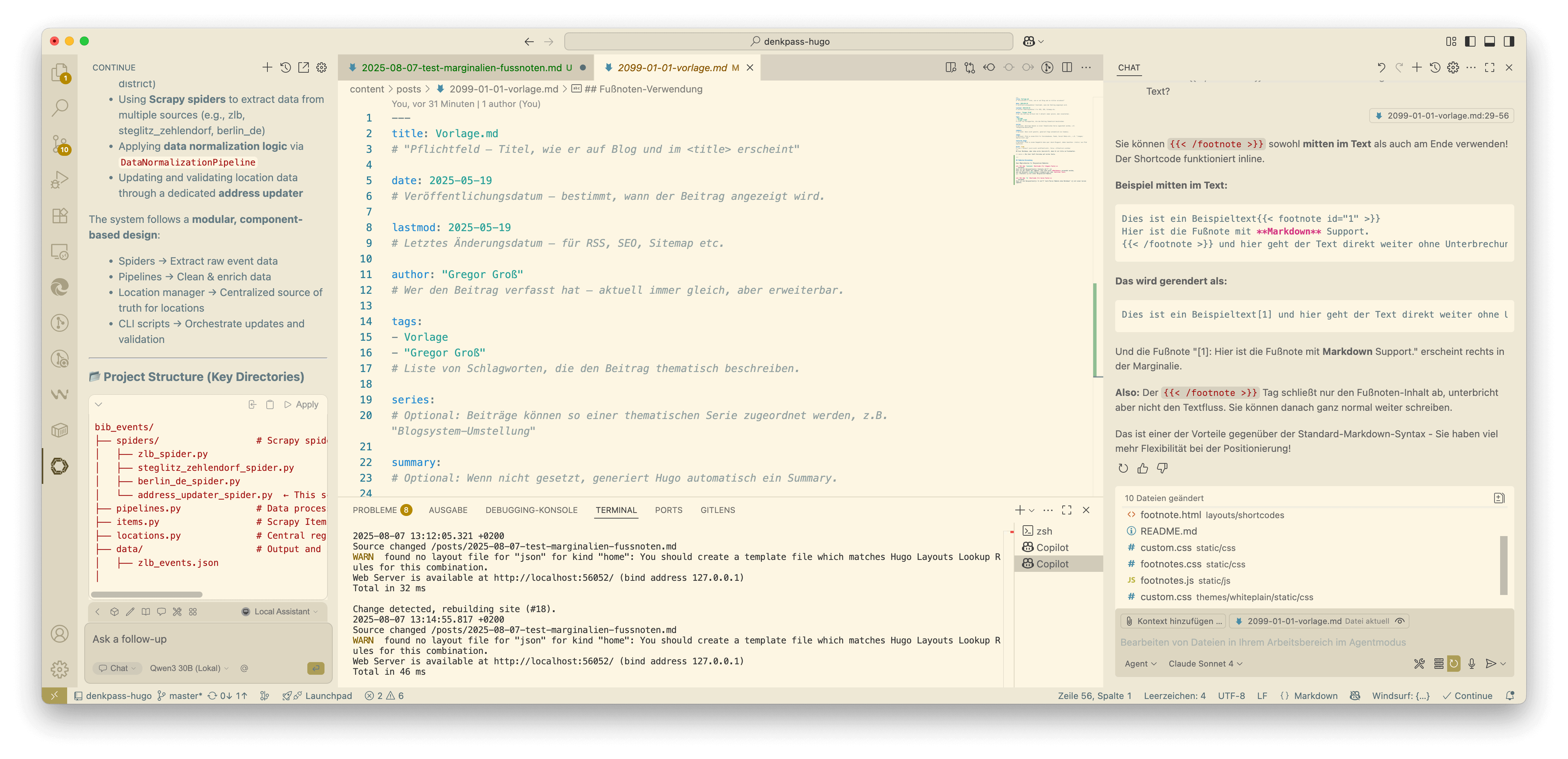
Task: Open the markdown preview to the side
Action: (951, 67)
